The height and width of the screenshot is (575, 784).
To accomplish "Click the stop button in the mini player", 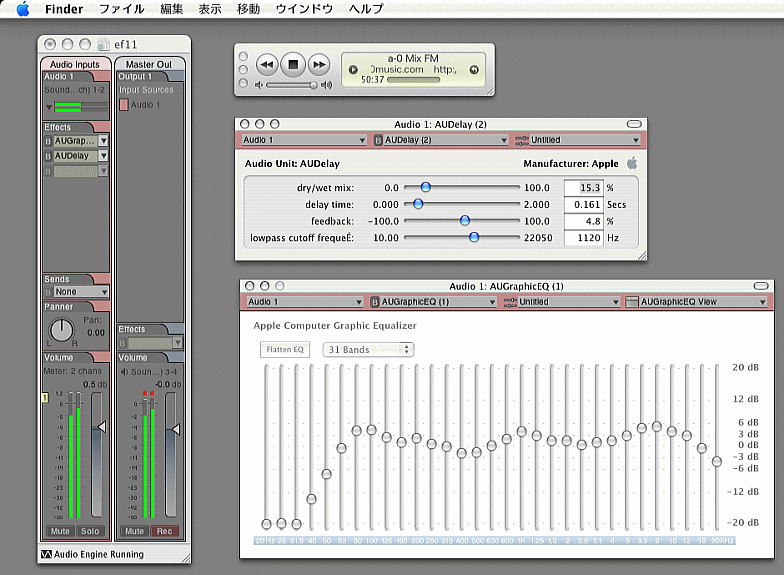I will pos(293,65).
